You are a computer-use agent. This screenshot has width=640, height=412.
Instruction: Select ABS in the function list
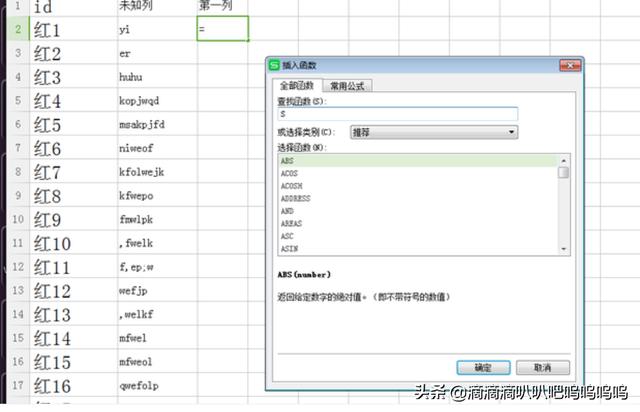tap(418, 161)
